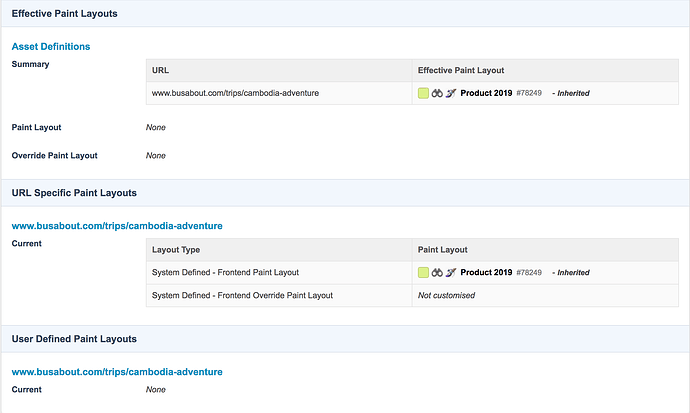Click green status square in Frontend Paint Layout row
690x413 pixels.
tap(423, 272)
